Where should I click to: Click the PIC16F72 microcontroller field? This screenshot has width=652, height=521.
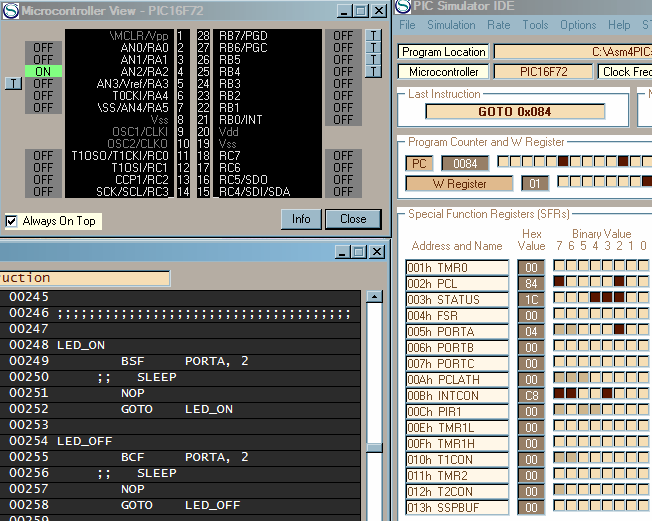point(543,72)
